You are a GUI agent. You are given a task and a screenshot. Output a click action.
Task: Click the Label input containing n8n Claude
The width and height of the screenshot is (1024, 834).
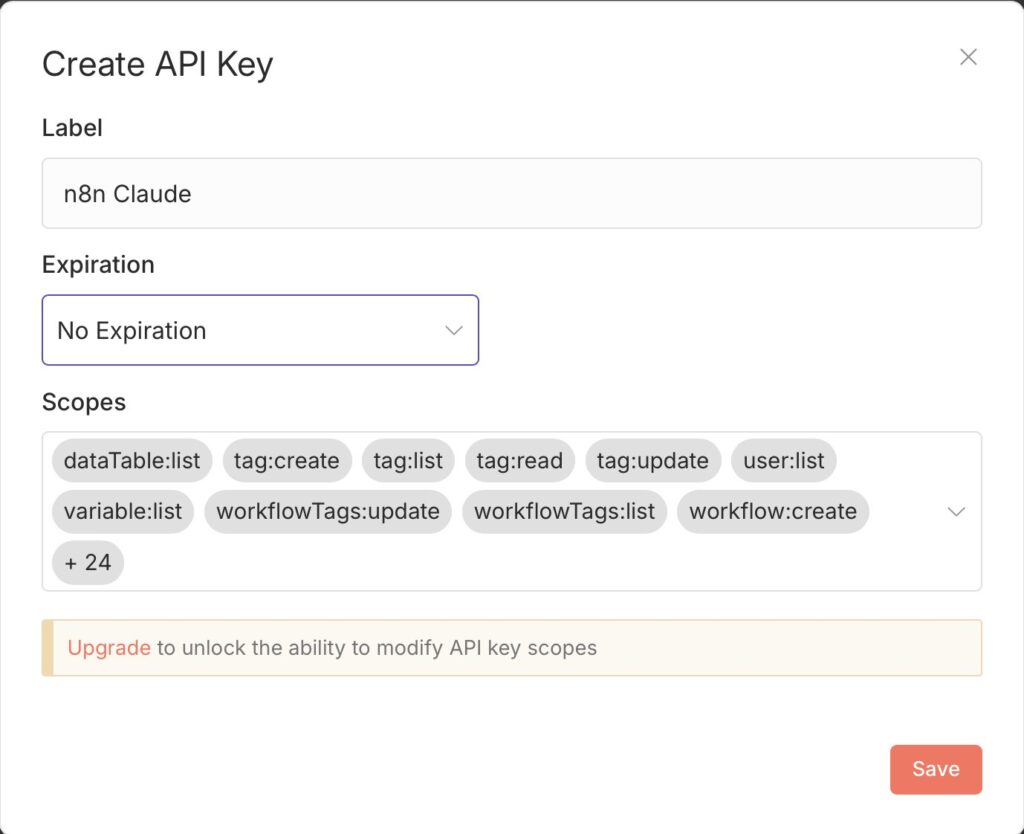pyautogui.click(x=511, y=193)
